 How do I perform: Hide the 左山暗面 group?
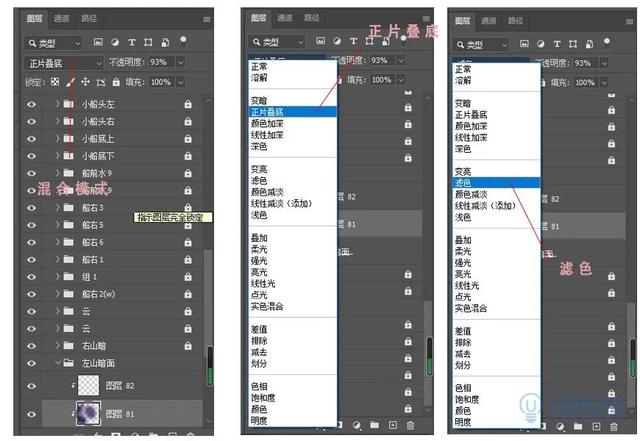click(31, 363)
